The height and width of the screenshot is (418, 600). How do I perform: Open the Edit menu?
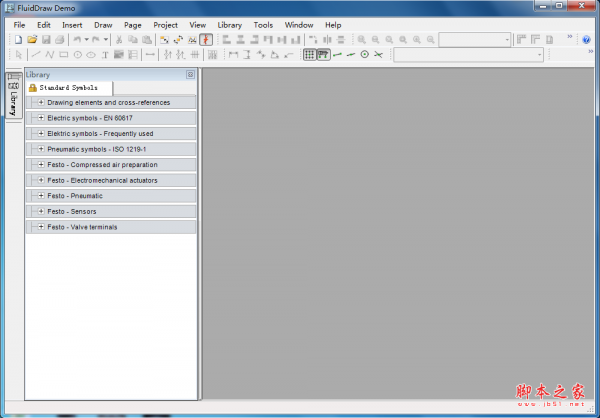pos(44,25)
